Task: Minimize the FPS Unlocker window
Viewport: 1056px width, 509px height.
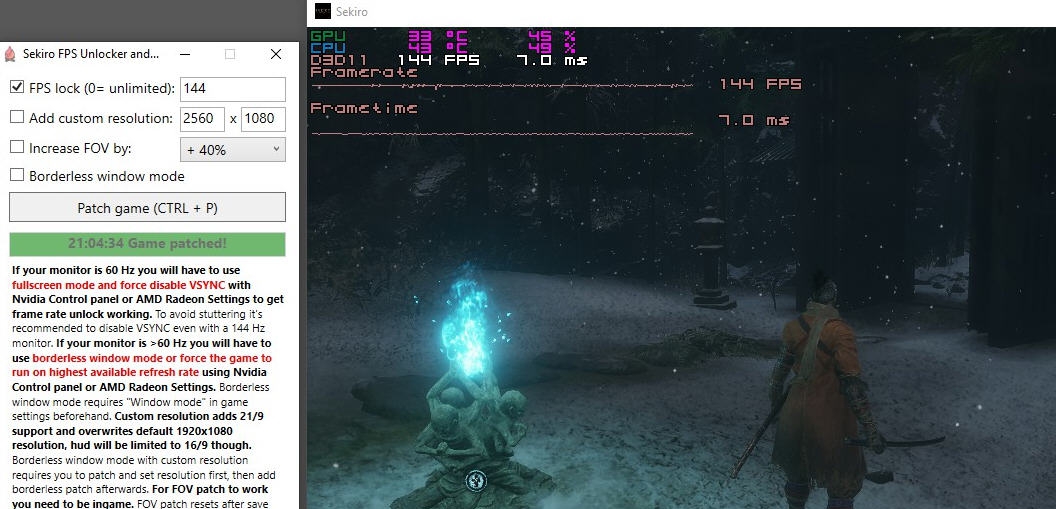Action: [185, 54]
